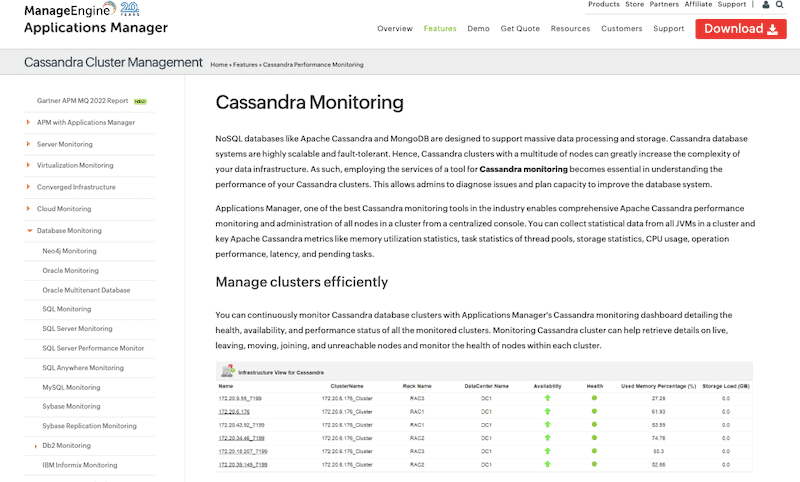800x482 pixels.
Task: Open MySQL Monitoring sidebar link
Action: point(71,387)
